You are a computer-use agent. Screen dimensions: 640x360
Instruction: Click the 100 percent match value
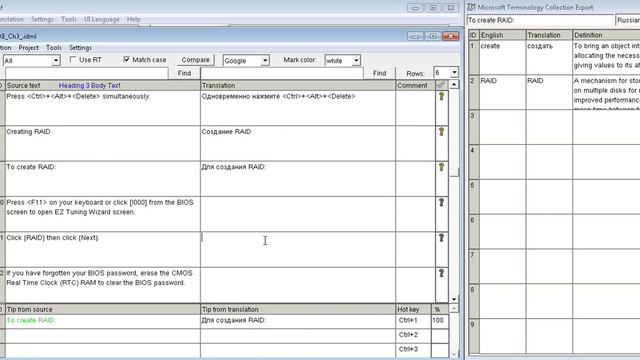(439, 321)
